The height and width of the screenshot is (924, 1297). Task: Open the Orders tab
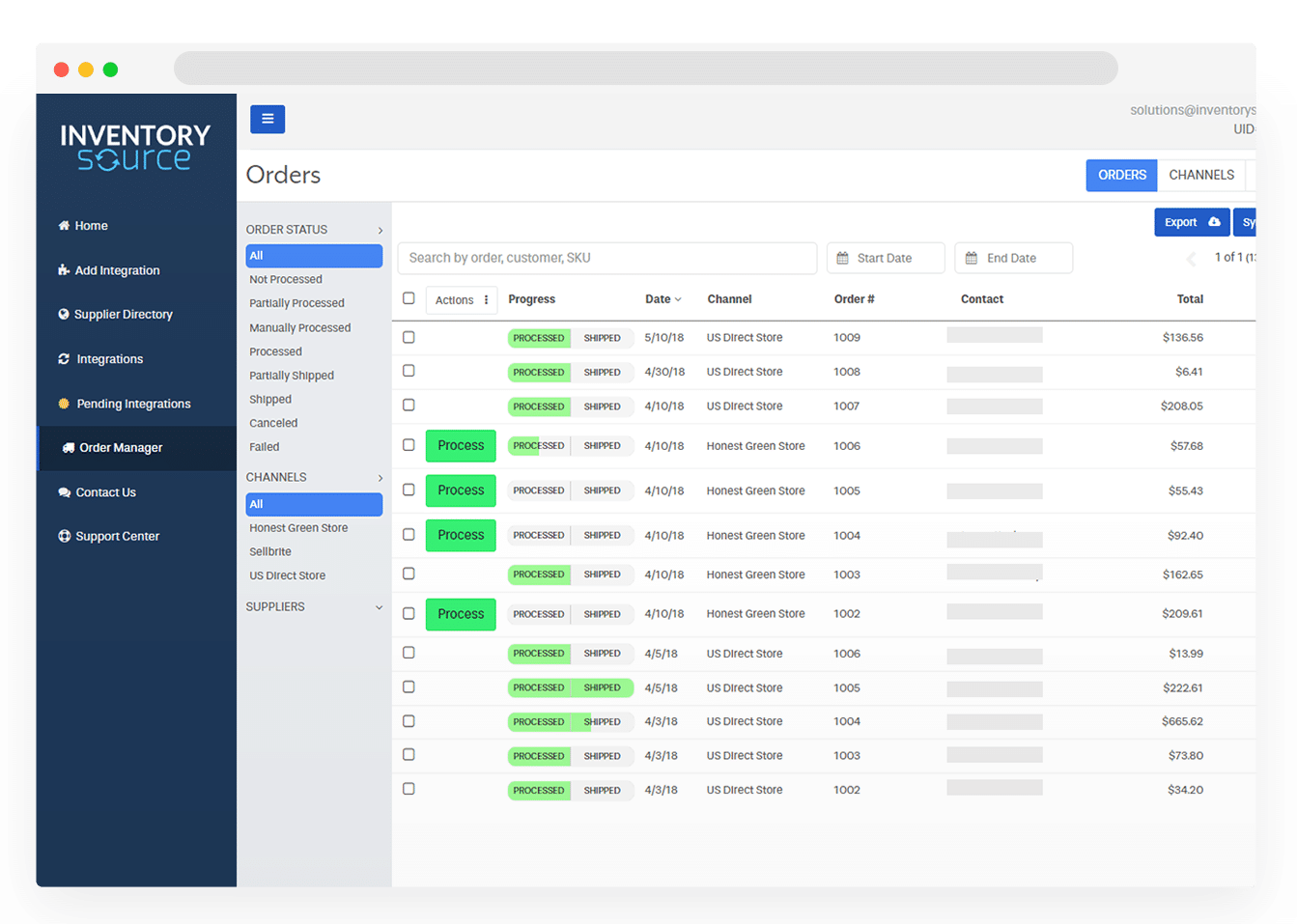[x=1121, y=175]
